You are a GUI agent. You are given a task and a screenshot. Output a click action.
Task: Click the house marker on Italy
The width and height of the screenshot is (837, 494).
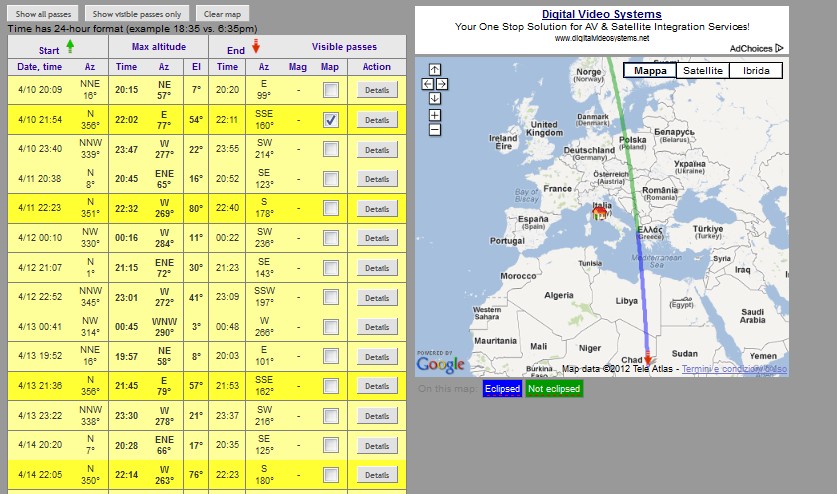(x=599, y=213)
